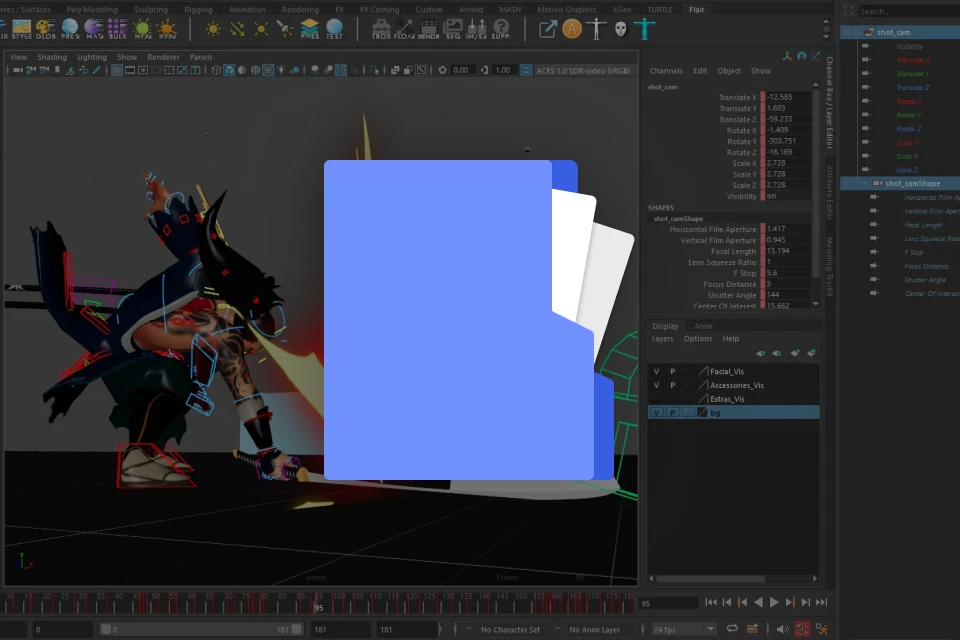Enable visibility box of Extras_Vis layer

tap(656, 399)
